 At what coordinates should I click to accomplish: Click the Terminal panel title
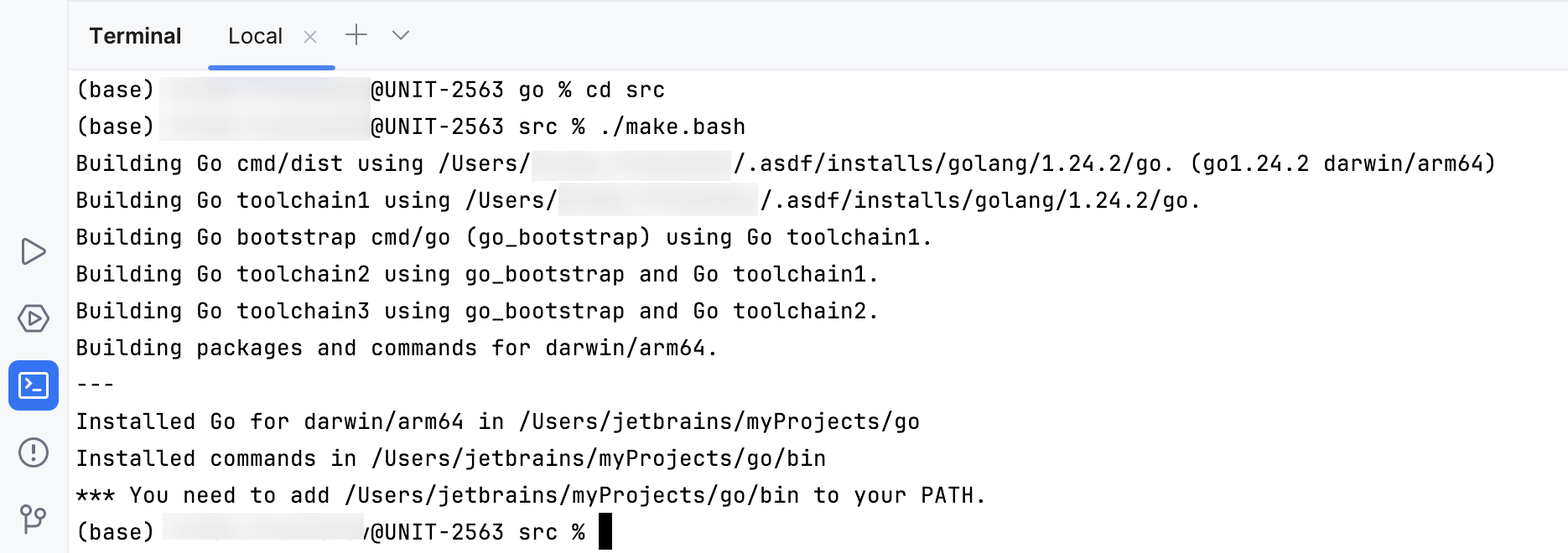[x=134, y=35]
